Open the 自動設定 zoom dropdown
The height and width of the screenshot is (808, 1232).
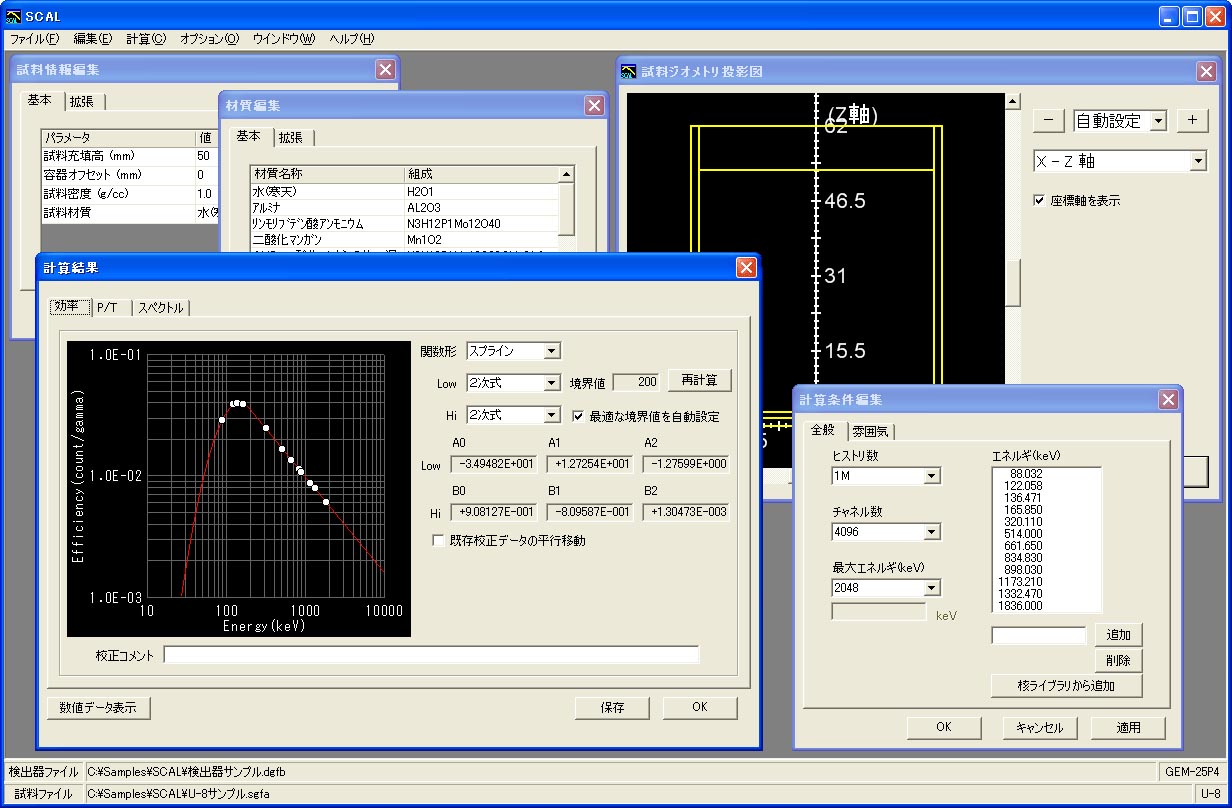coord(1159,121)
